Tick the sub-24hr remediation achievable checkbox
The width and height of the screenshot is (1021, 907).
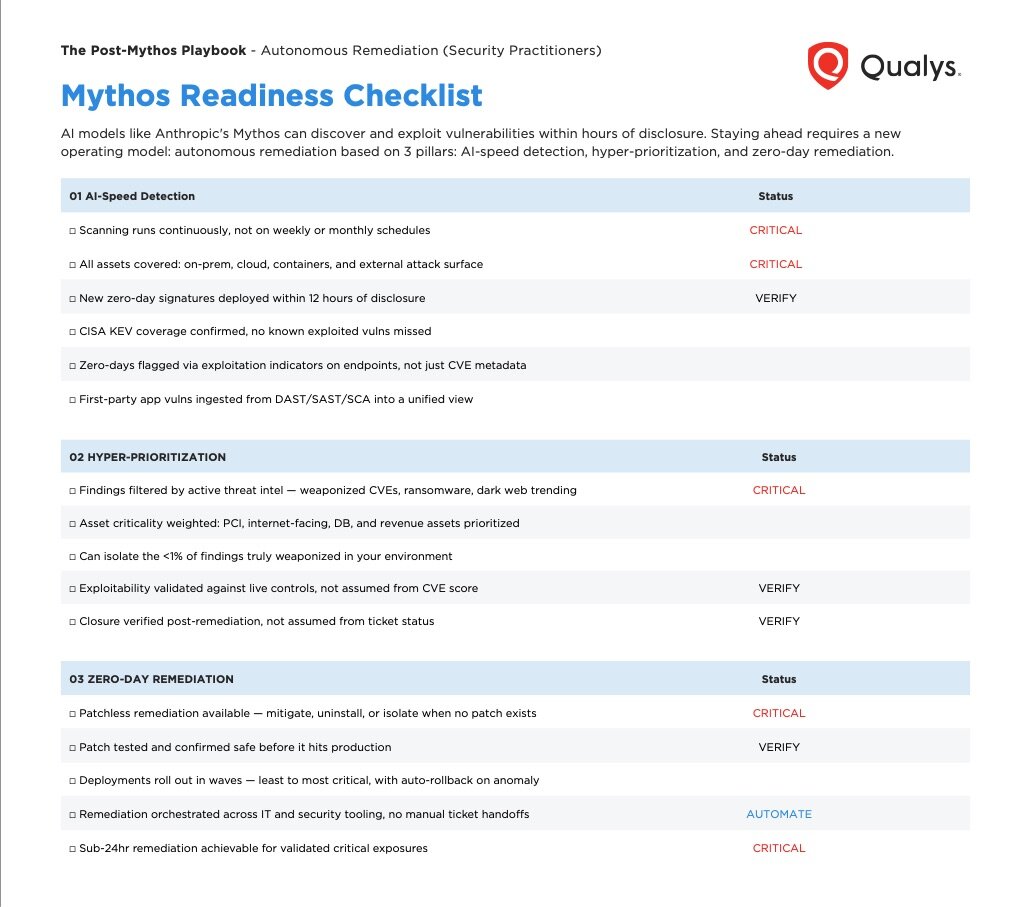click(x=72, y=849)
